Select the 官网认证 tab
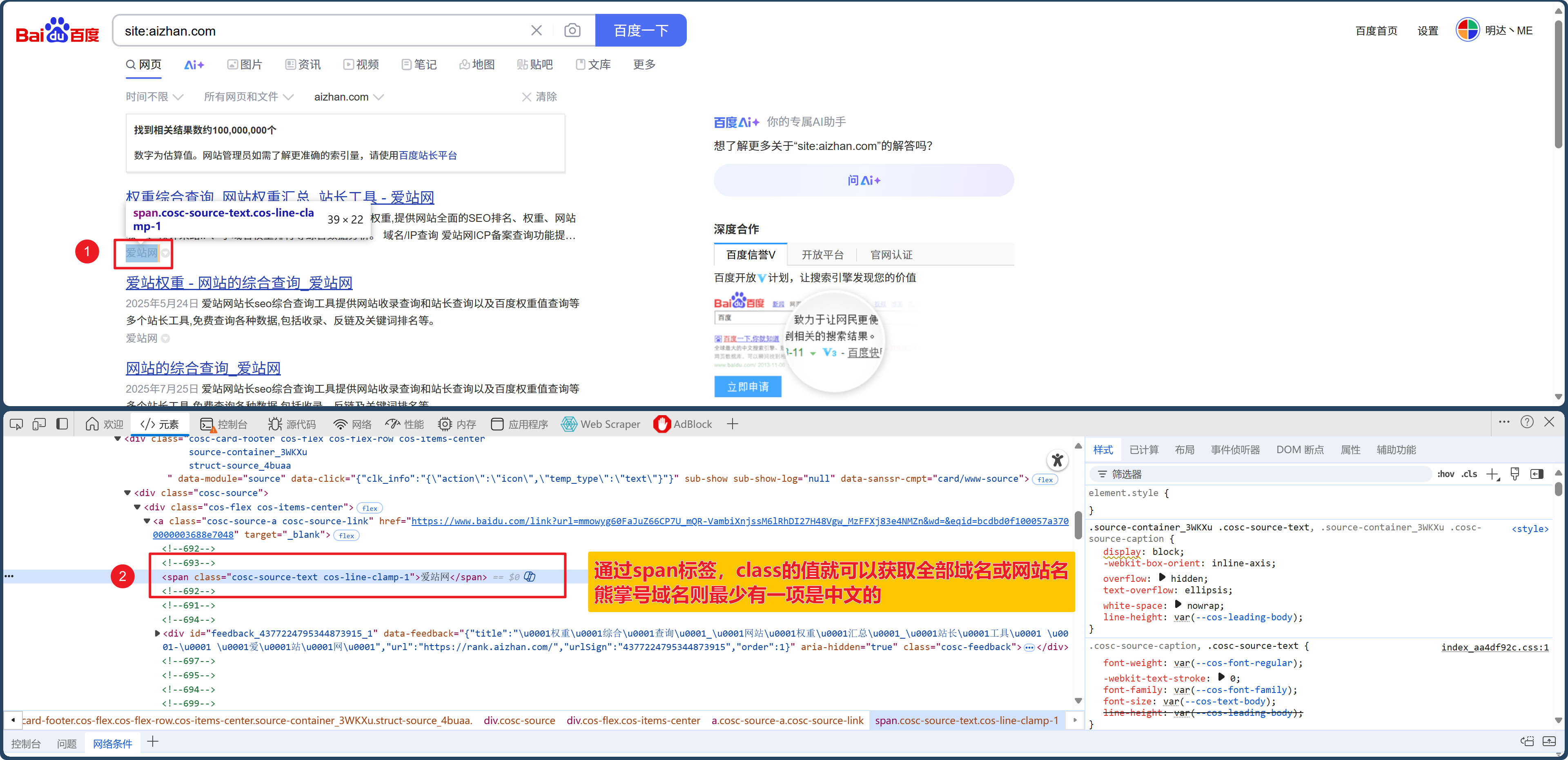Viewport: 1568px width, 760px height. click(x=891, y=255)
